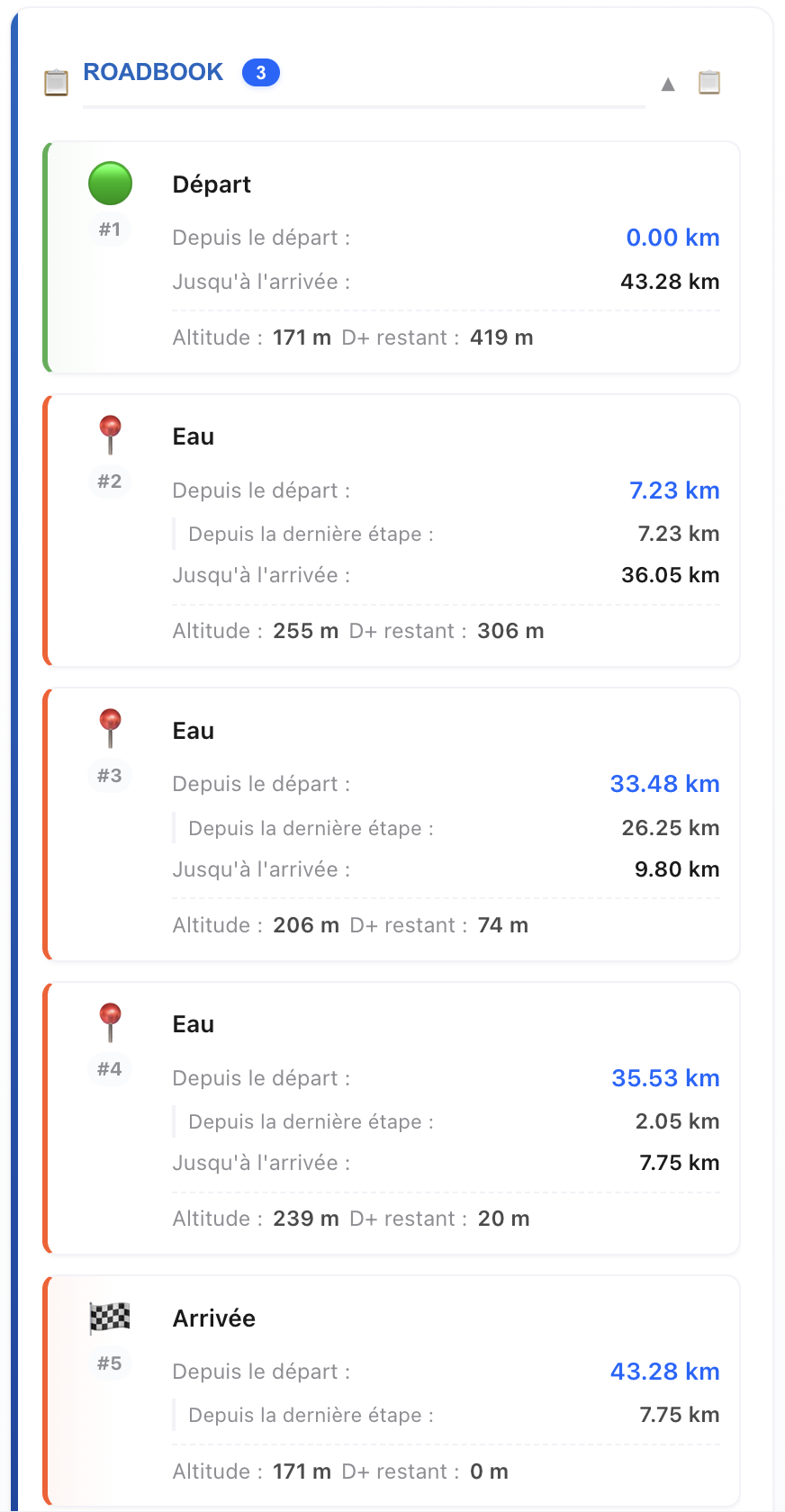Click the #1 step number badge
The height and width of the screenshot is (1512, 785).
pyautogui.click(x=110, y=229)
